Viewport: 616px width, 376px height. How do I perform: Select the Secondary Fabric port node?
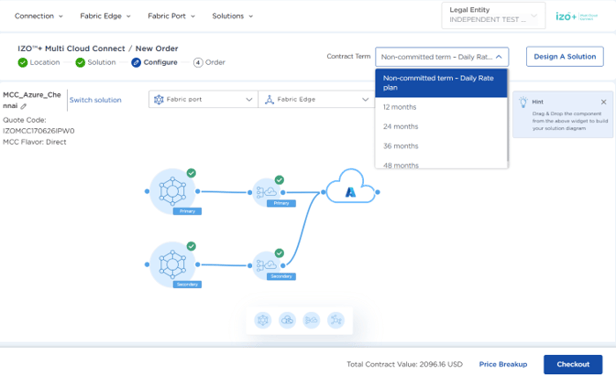172,264
